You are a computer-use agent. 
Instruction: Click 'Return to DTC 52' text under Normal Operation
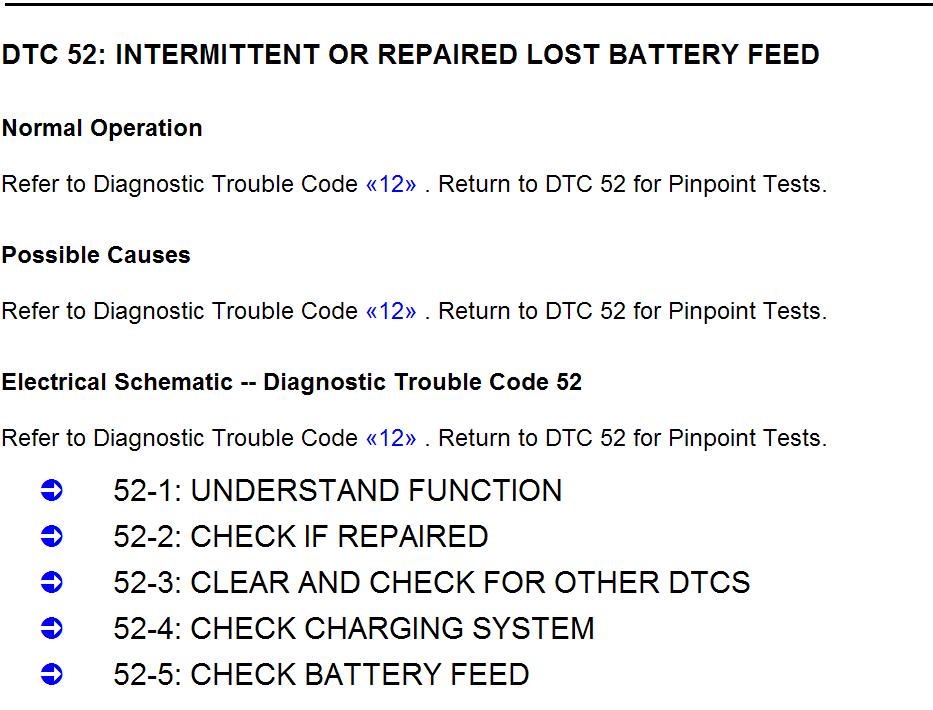coord(532,184)
